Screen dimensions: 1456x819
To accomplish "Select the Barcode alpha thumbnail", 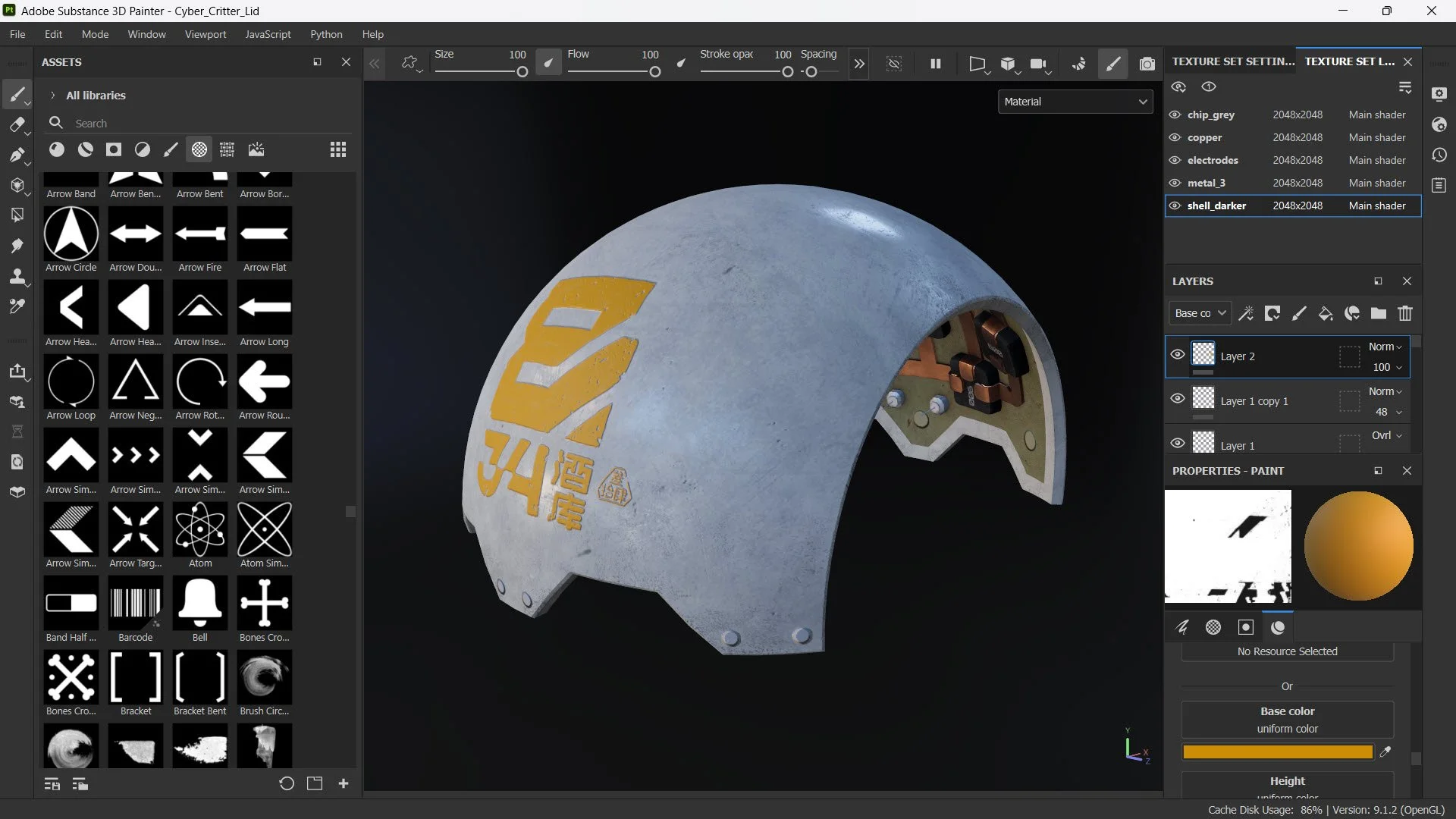I will pos(135,604).
